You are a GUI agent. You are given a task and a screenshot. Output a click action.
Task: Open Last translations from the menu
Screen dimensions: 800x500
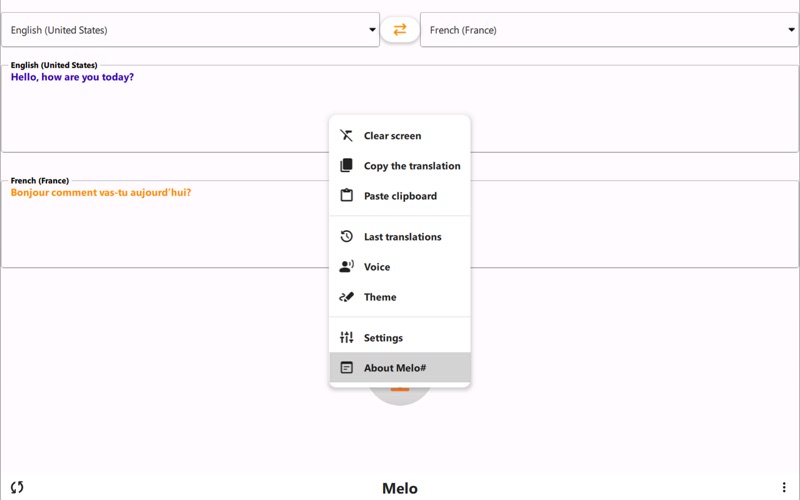pos(399,237)
